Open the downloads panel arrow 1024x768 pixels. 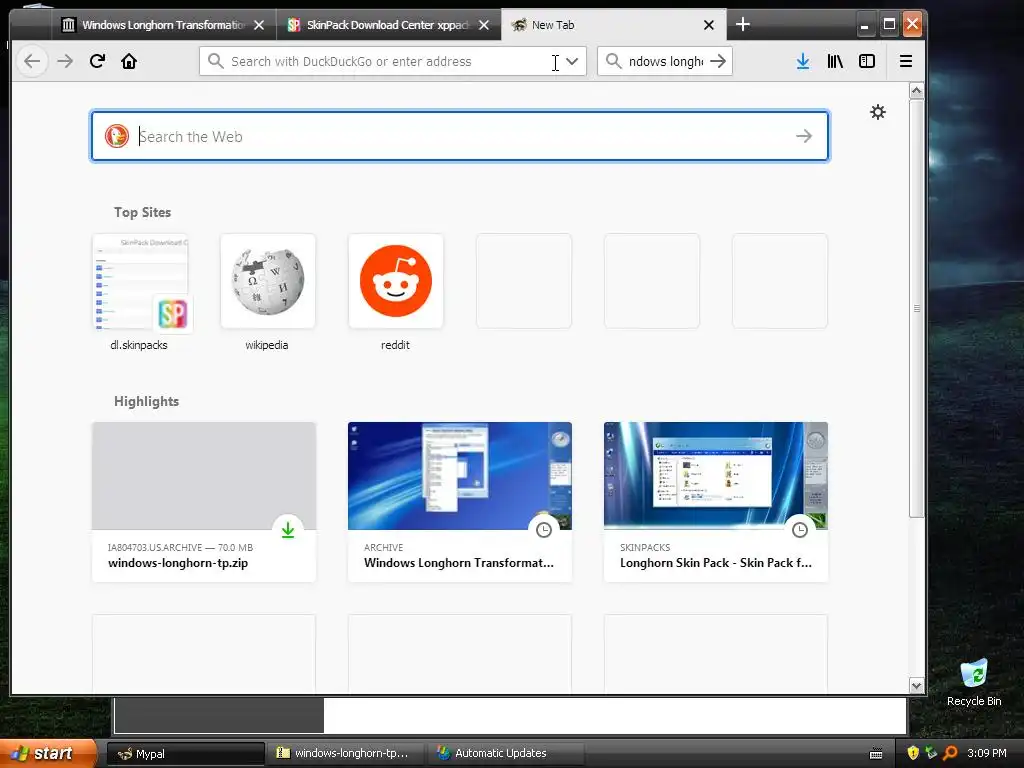[x=803, y=61]
